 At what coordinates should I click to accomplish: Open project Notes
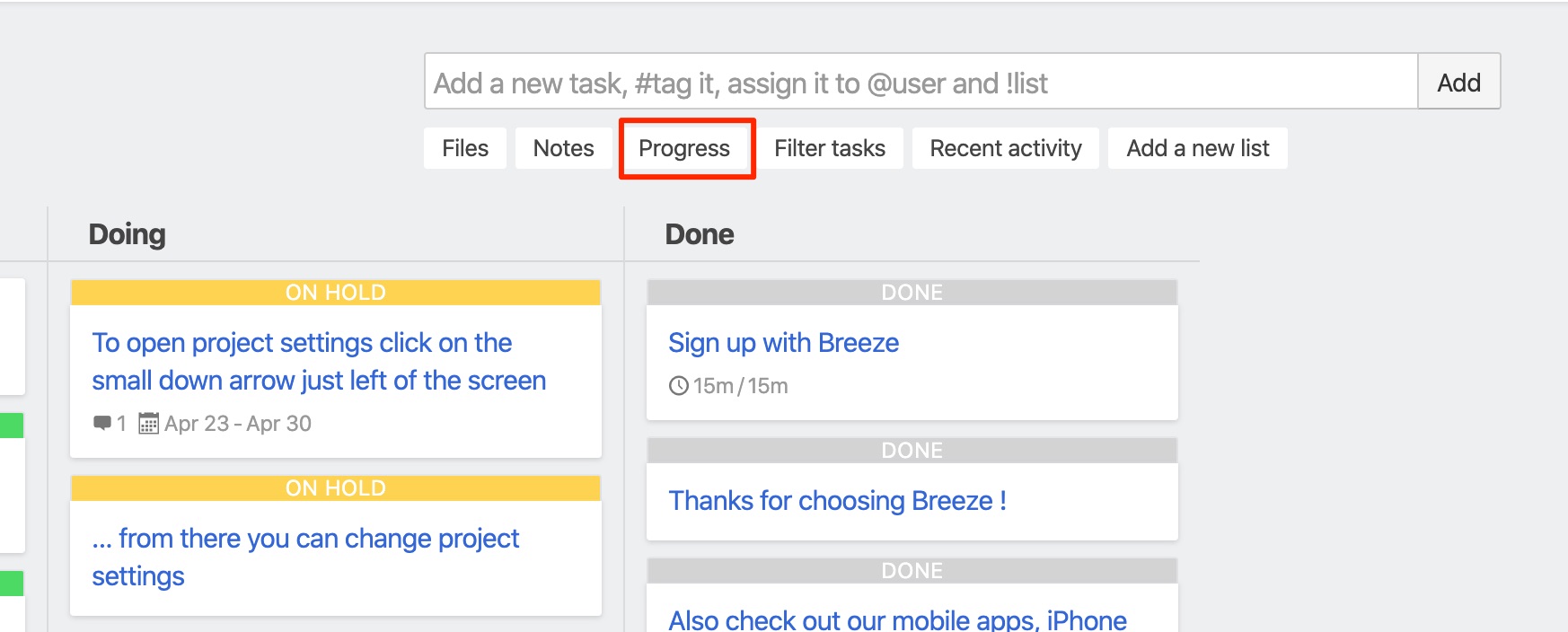coord(563,148)
